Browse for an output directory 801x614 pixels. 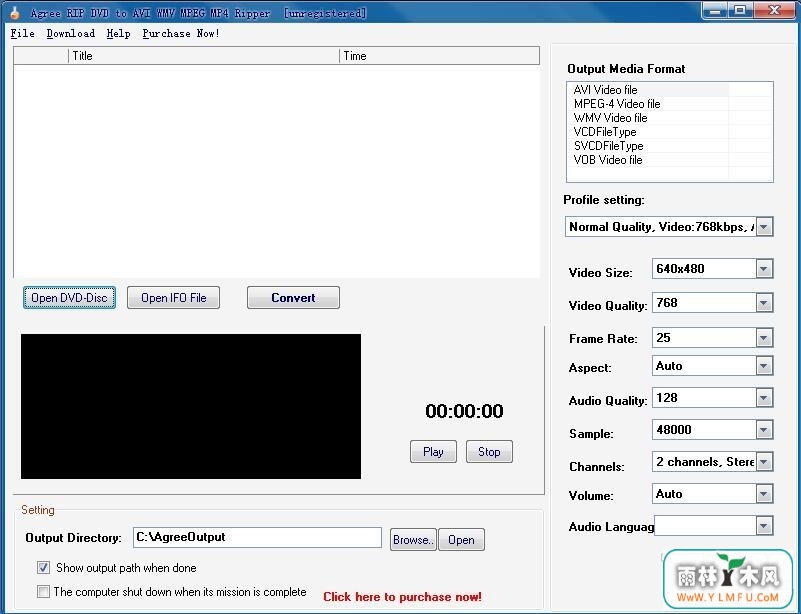(x=413, y=540)
